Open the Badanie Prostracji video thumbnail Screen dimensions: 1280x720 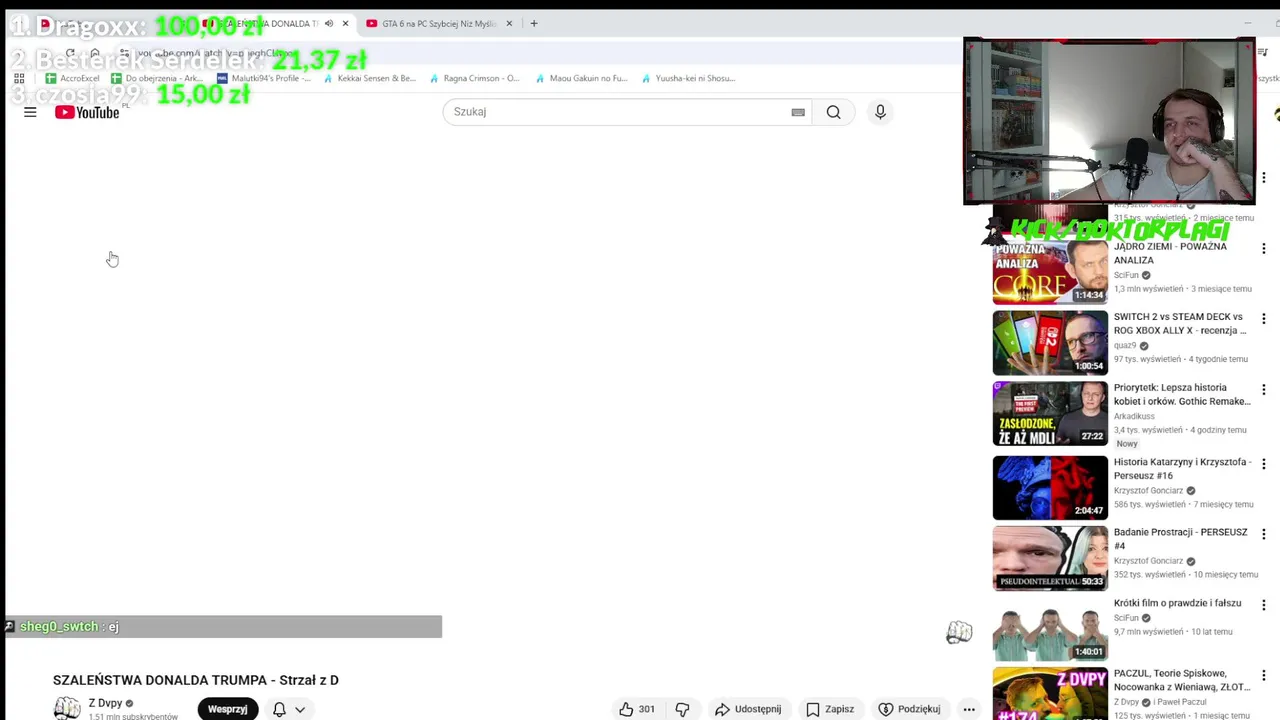(1050, 558)
